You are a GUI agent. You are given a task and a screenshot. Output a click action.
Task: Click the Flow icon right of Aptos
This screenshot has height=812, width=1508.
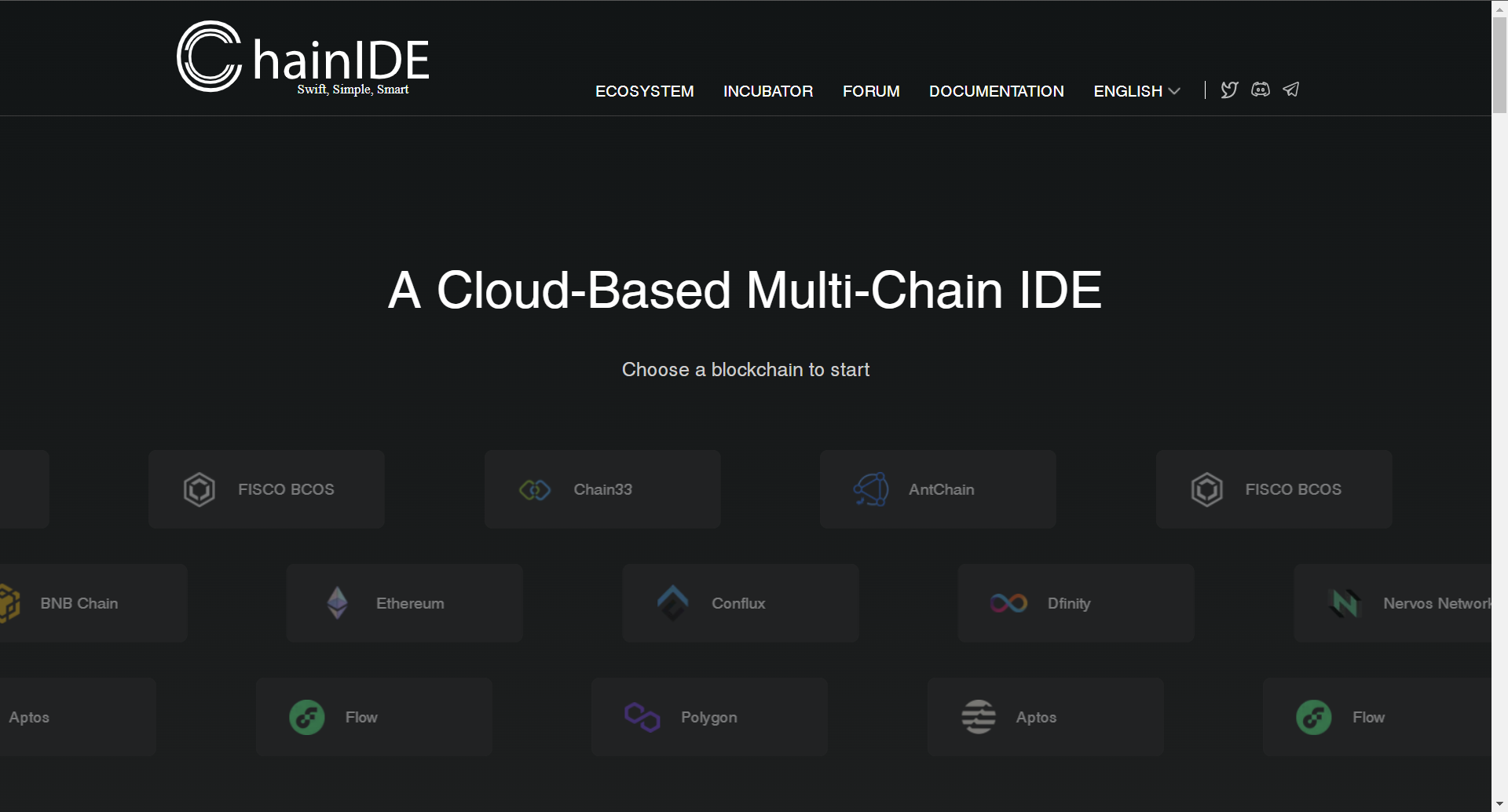(1314, 717)
